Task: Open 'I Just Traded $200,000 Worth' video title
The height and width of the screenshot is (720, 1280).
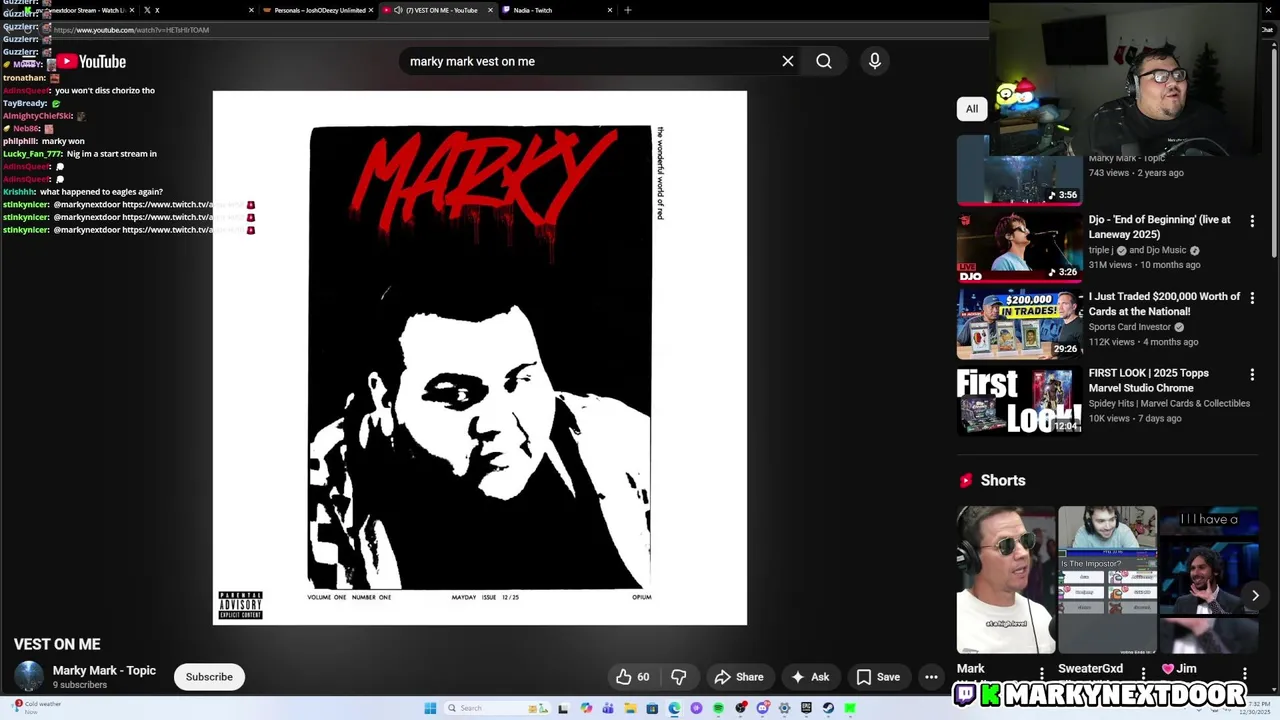Action: [1164, 304]
